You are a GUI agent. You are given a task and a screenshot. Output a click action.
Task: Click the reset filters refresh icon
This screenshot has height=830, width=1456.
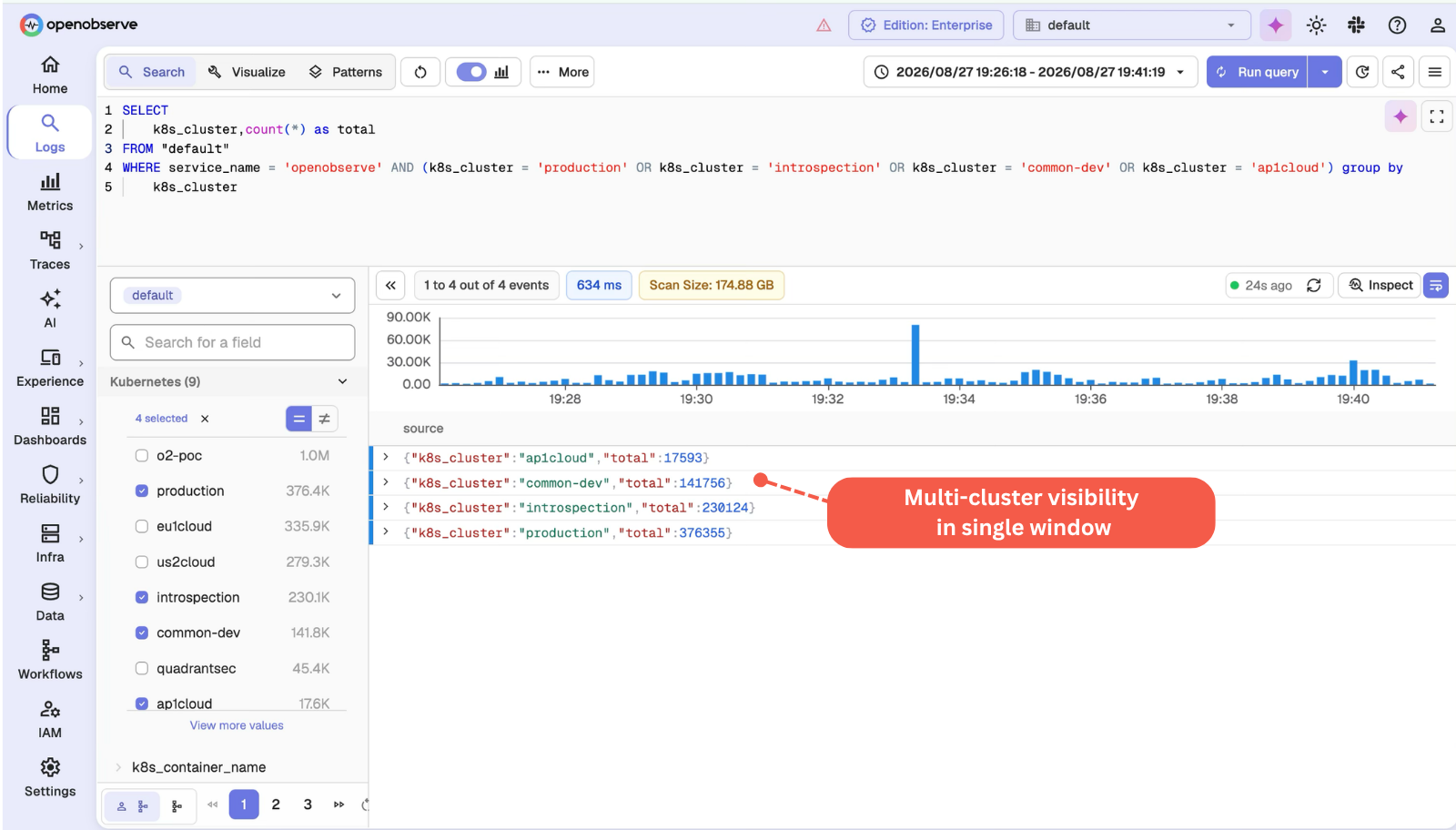420,72
